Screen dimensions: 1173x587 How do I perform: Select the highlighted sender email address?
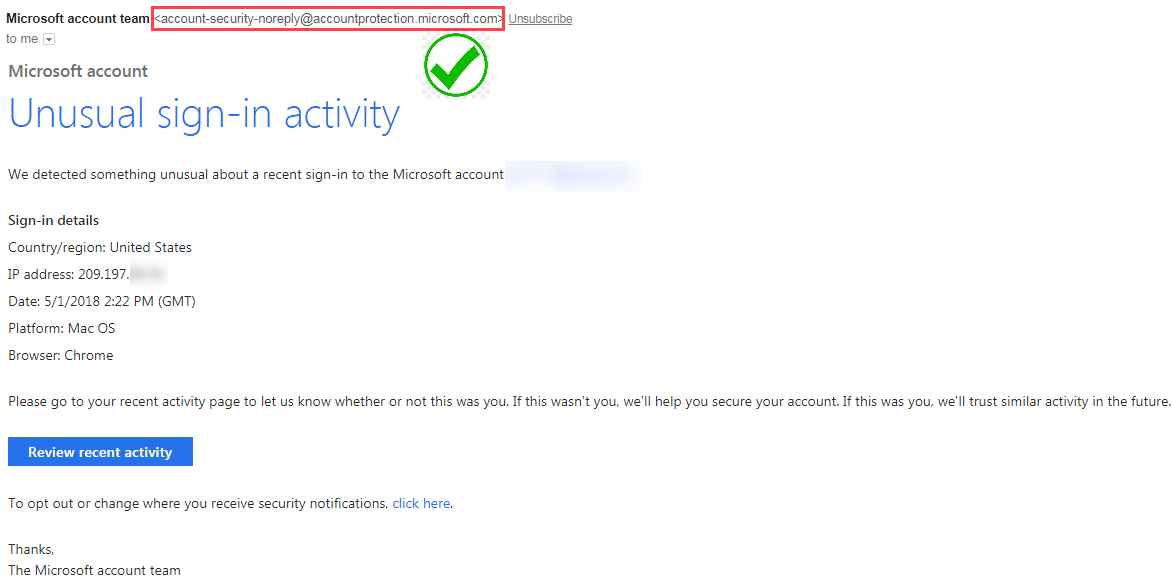[x=327, y=18]
